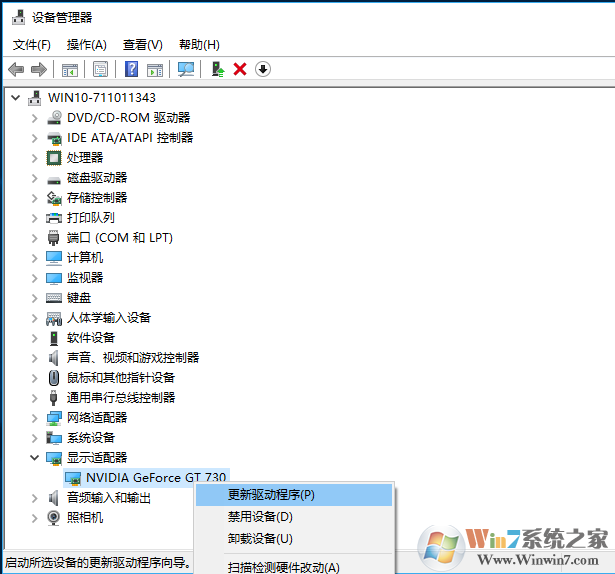Viewport: 615px width, 574px height.
Task: Expand the DVD/CD-ROM 驱动器 category
Action: point(35,118)
